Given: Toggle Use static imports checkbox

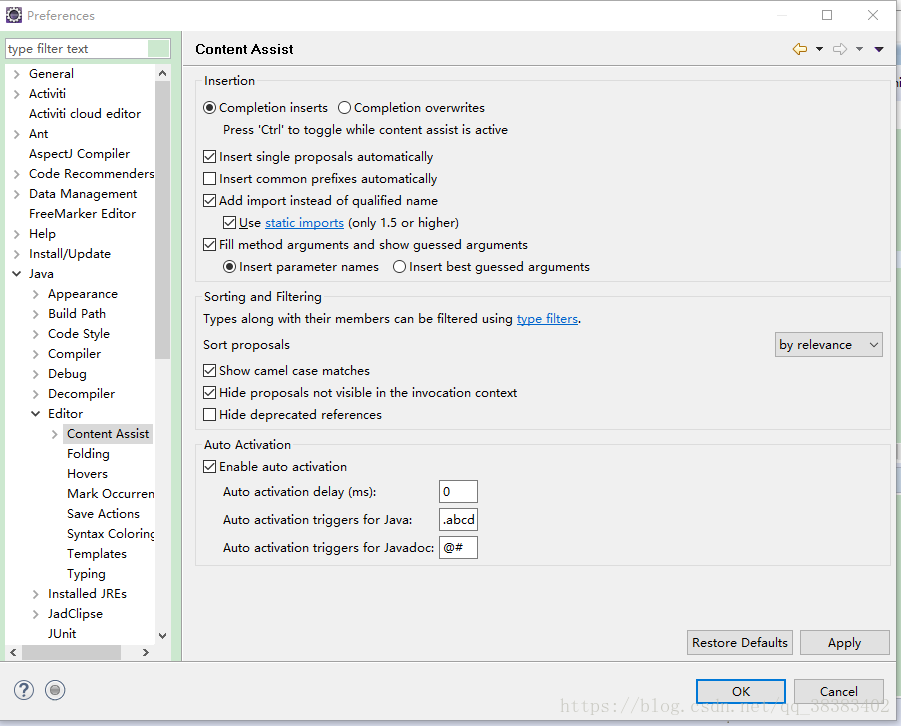Looking at the screenshot, I should (229, 222).
